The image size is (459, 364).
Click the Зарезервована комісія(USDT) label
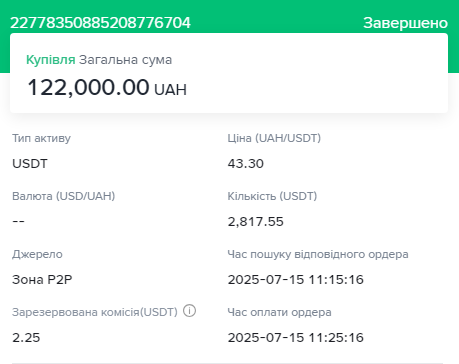click(x=95, y=312)
